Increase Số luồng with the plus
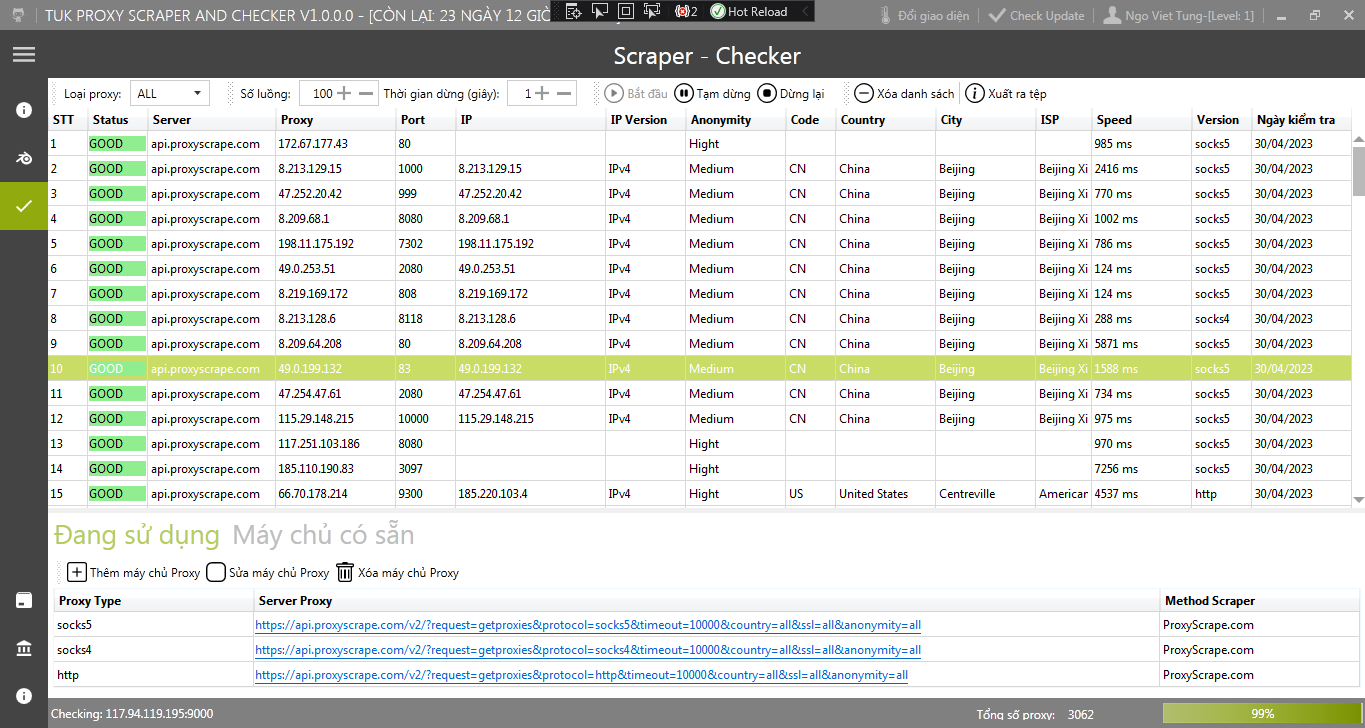 344,93
